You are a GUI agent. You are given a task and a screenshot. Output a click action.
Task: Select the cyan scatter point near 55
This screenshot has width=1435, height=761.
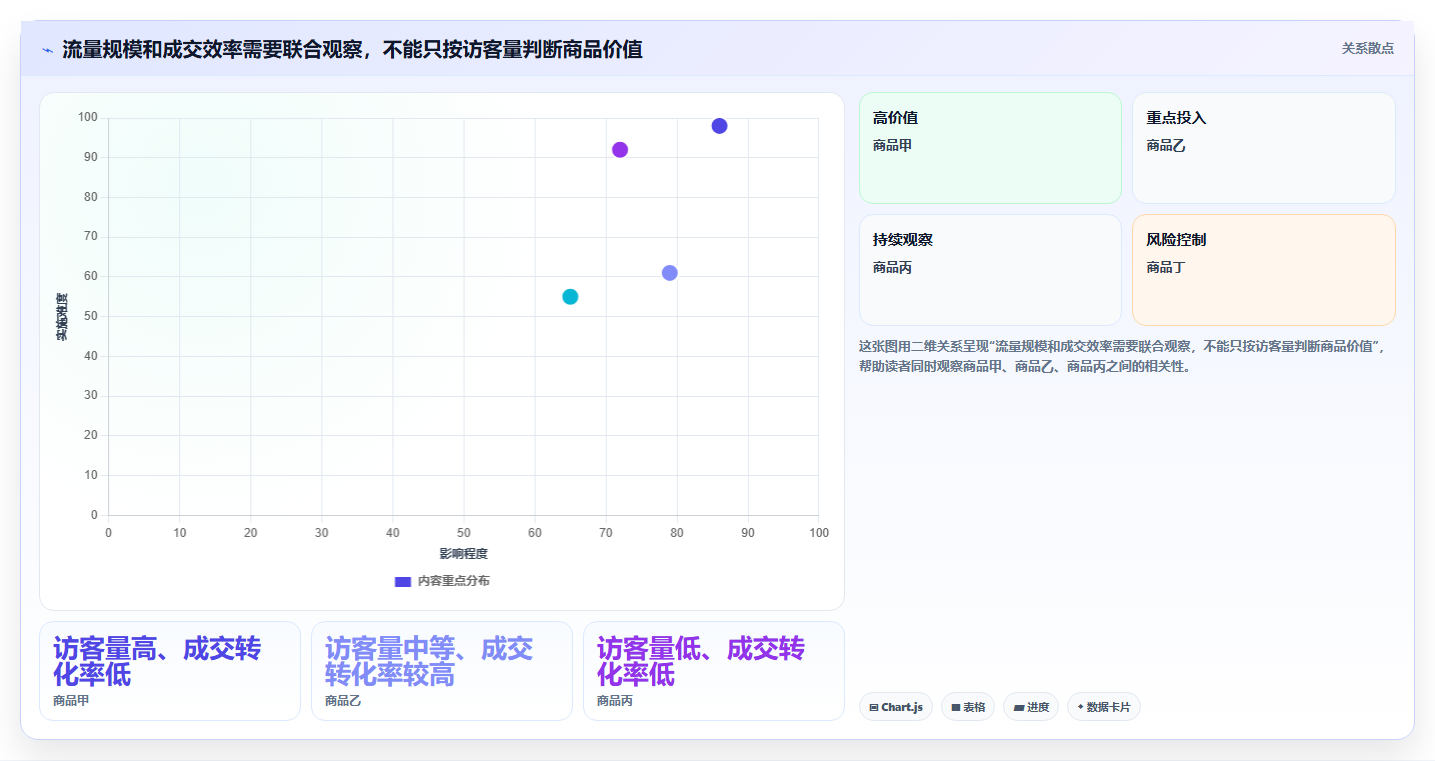click(570, 297)
